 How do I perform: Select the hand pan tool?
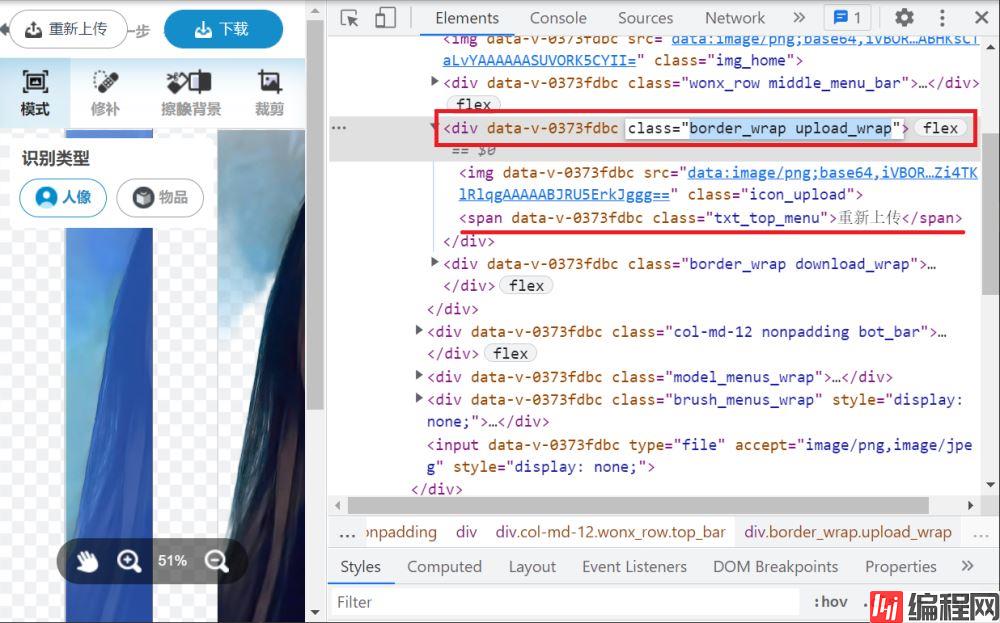click(x=88, y=561)
